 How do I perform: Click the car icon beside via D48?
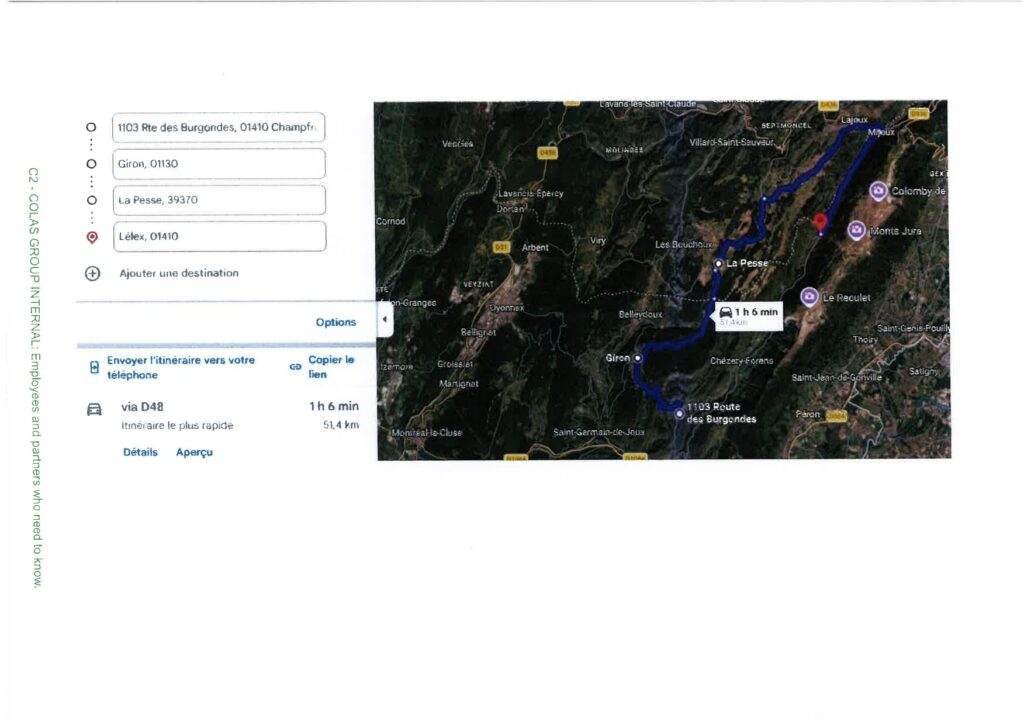[x=94, y=410]
